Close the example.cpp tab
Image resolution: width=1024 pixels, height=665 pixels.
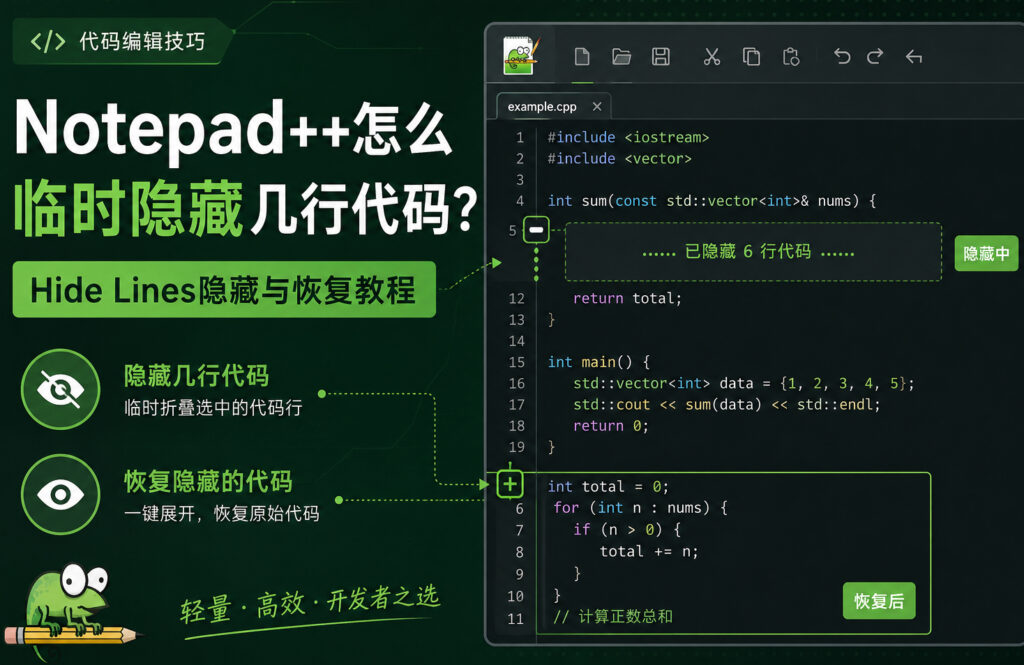597,106
